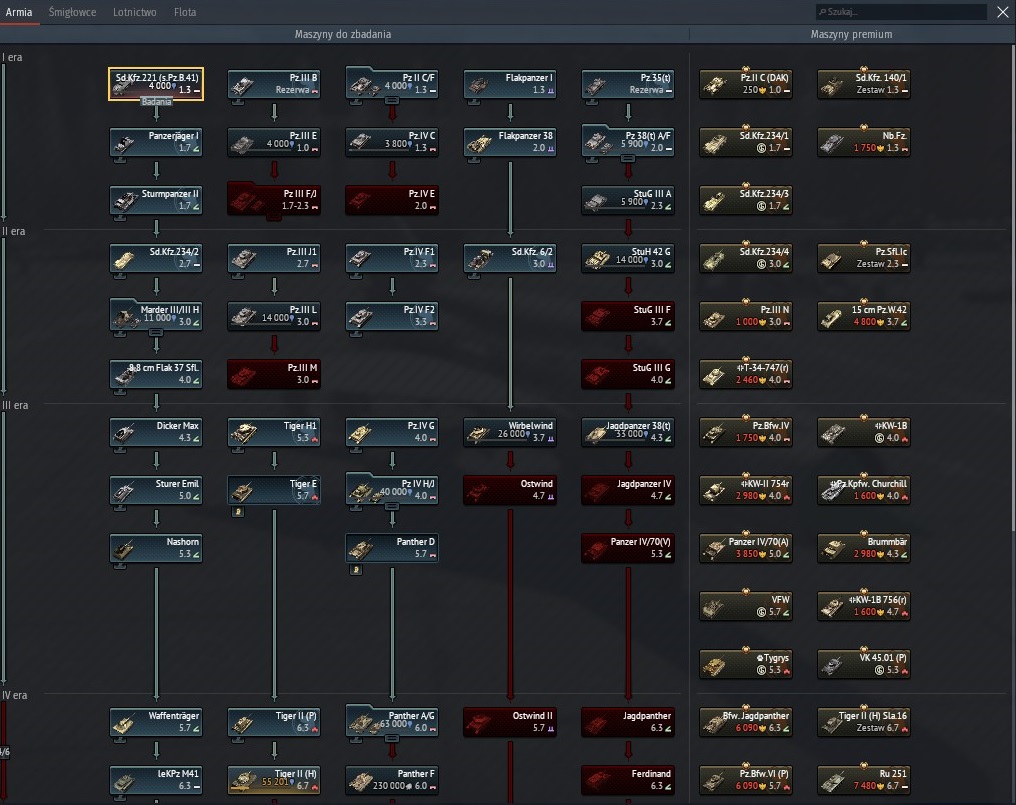Viewport: 1016px width, 805px height.
Task: Switch to the Flota tab
Action: click(x=185, y=12)
